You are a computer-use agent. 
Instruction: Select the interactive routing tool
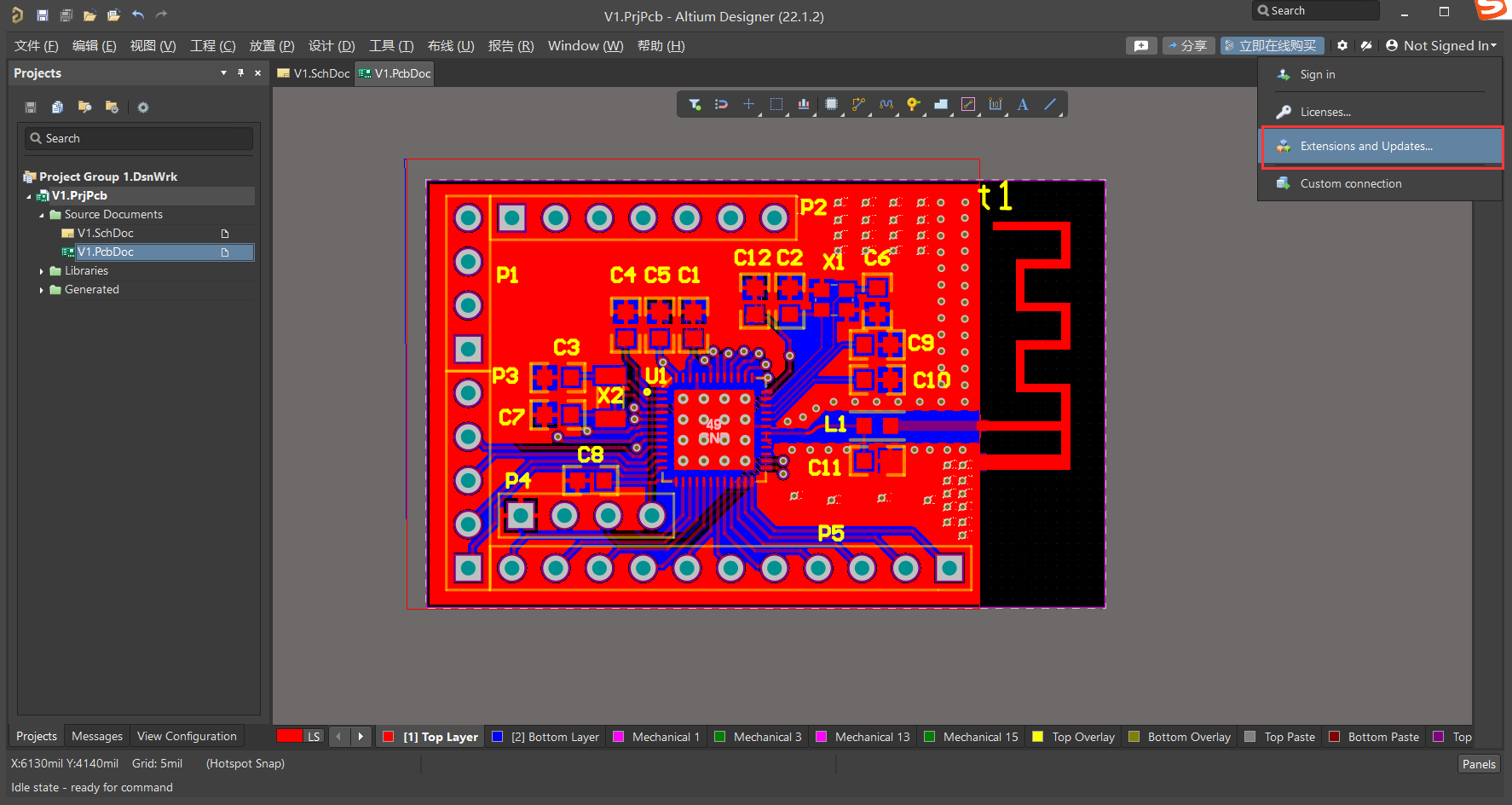pos(858,104)
